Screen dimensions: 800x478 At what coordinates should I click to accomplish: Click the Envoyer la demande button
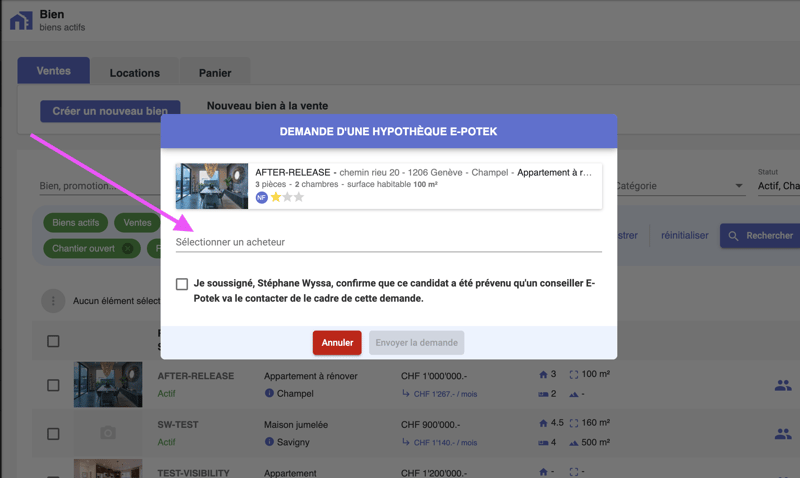[x=416, y=343]
